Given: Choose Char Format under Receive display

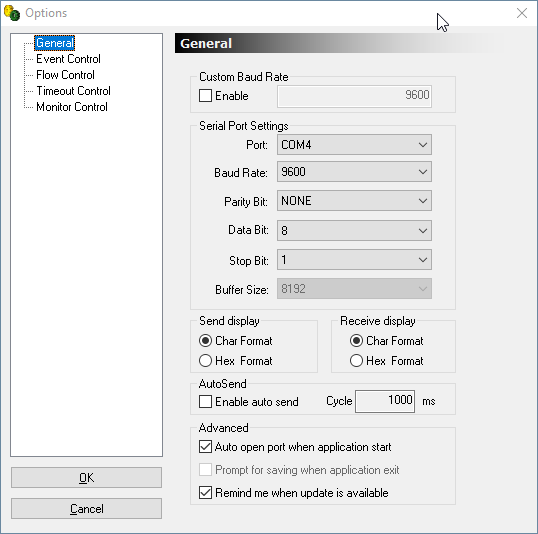Looking at the screenshot, I should pos(356,341).
